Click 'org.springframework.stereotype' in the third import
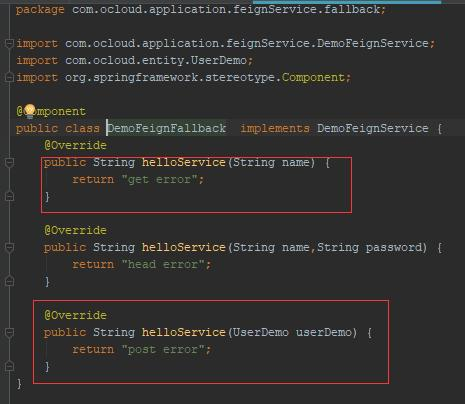The image size is (465, 404). click(171, 77)
